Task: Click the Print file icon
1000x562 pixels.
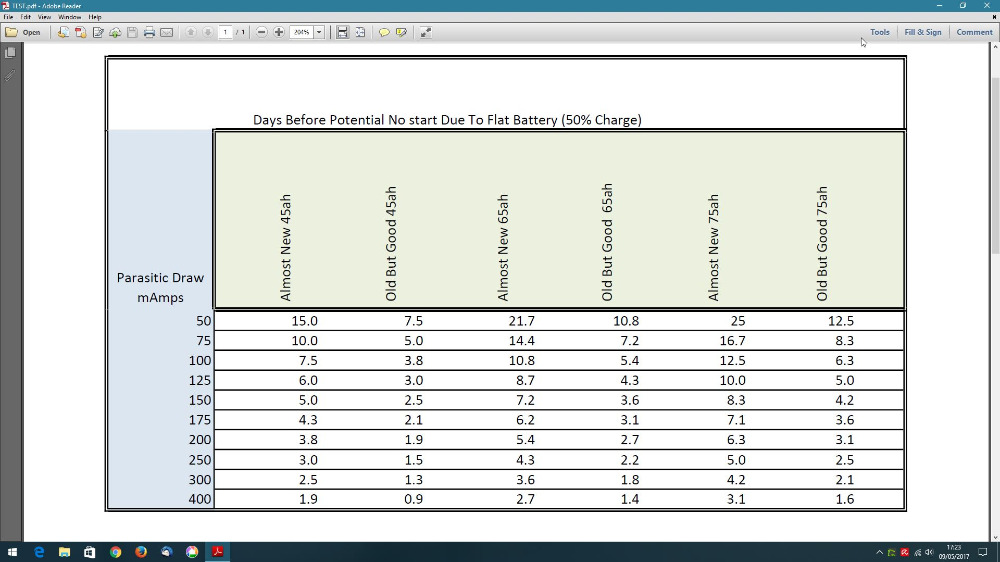Action: (x=149, y=32)
